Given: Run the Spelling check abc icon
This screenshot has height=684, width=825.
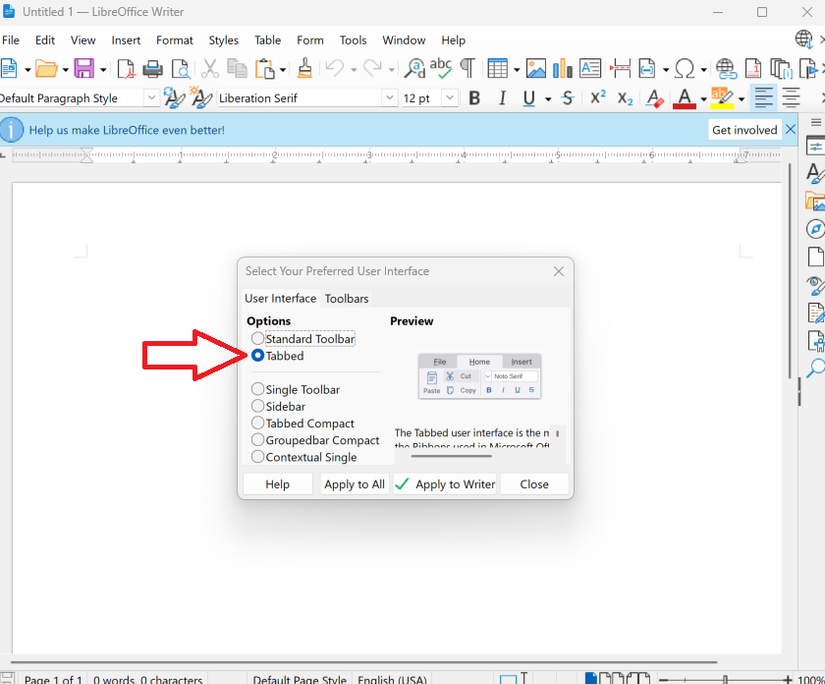Looking at the screenshot, I should [x=440, y=68].
